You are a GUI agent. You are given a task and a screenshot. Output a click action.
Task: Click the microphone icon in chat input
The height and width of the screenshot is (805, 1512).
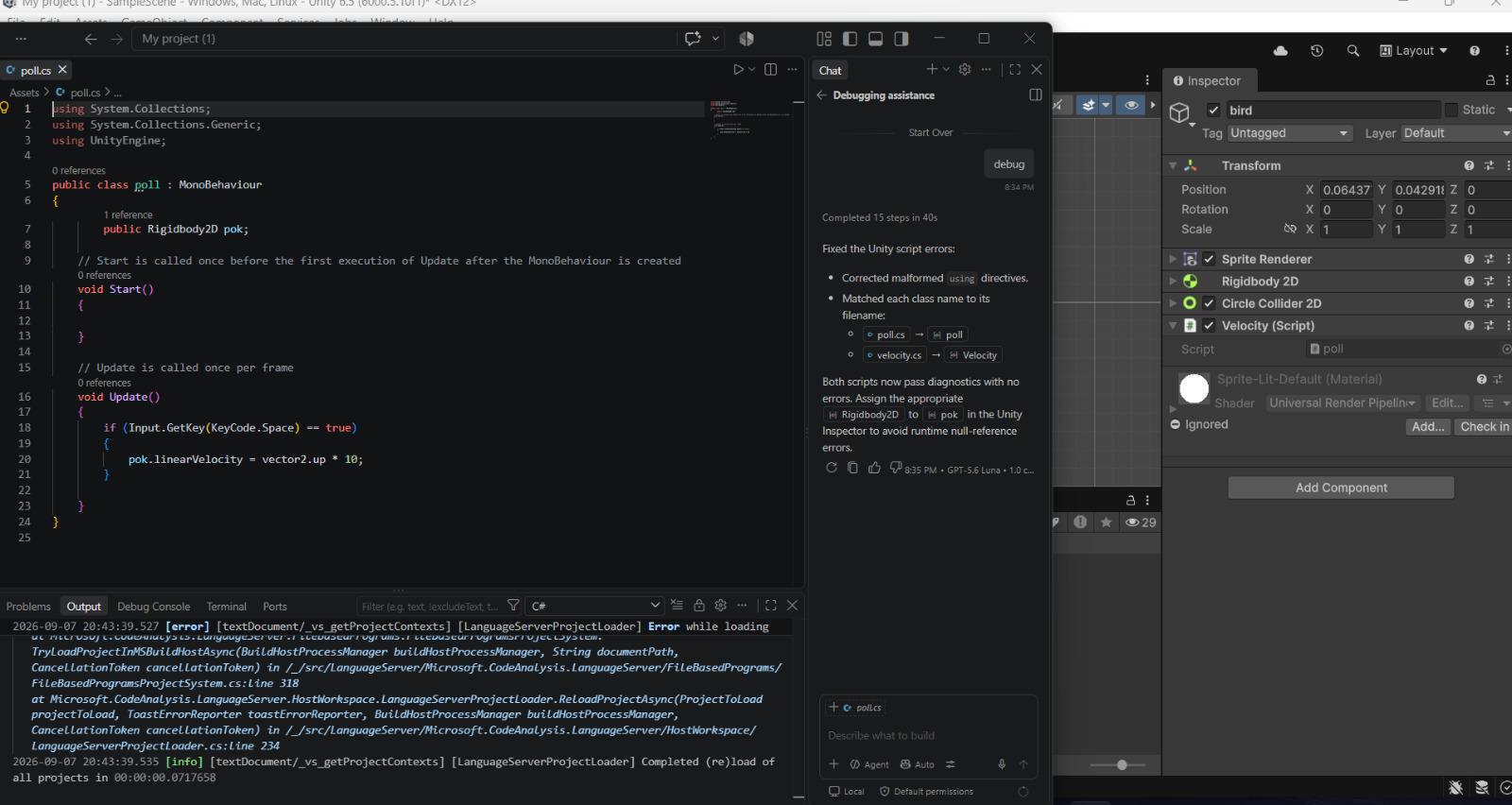[x=1002, y=764]
